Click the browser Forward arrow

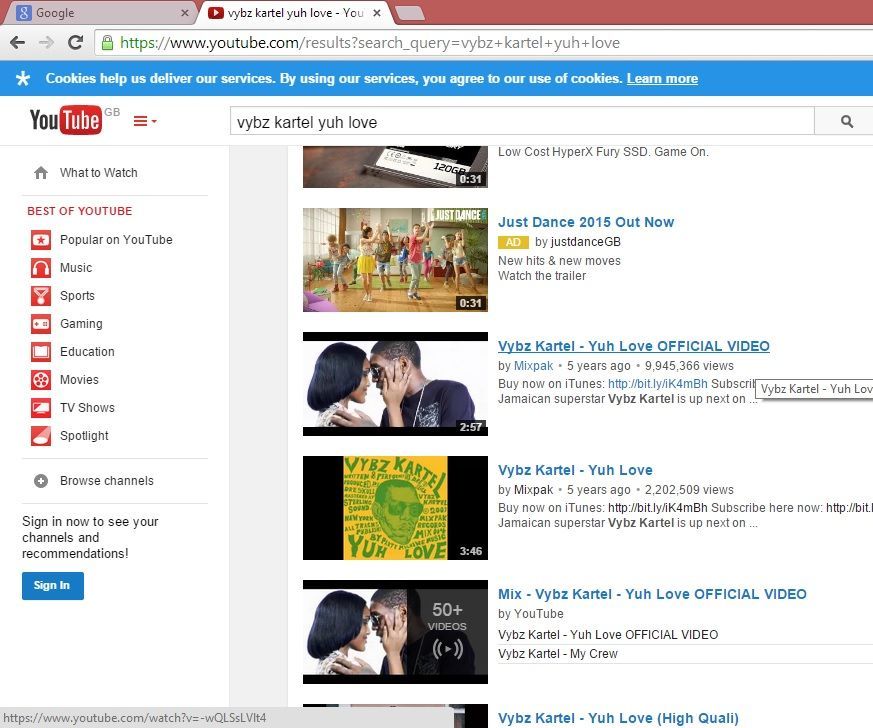click(x=47, y=42)
